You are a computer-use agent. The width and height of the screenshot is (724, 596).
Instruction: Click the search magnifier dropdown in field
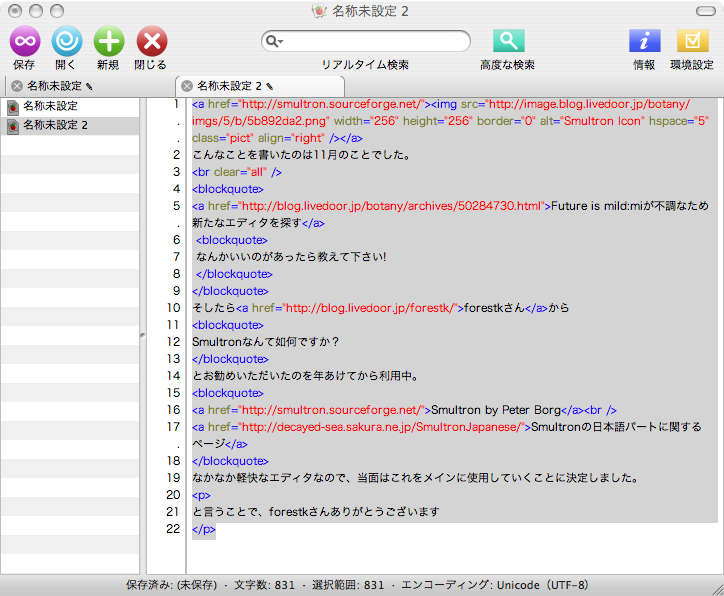point(274,41)
